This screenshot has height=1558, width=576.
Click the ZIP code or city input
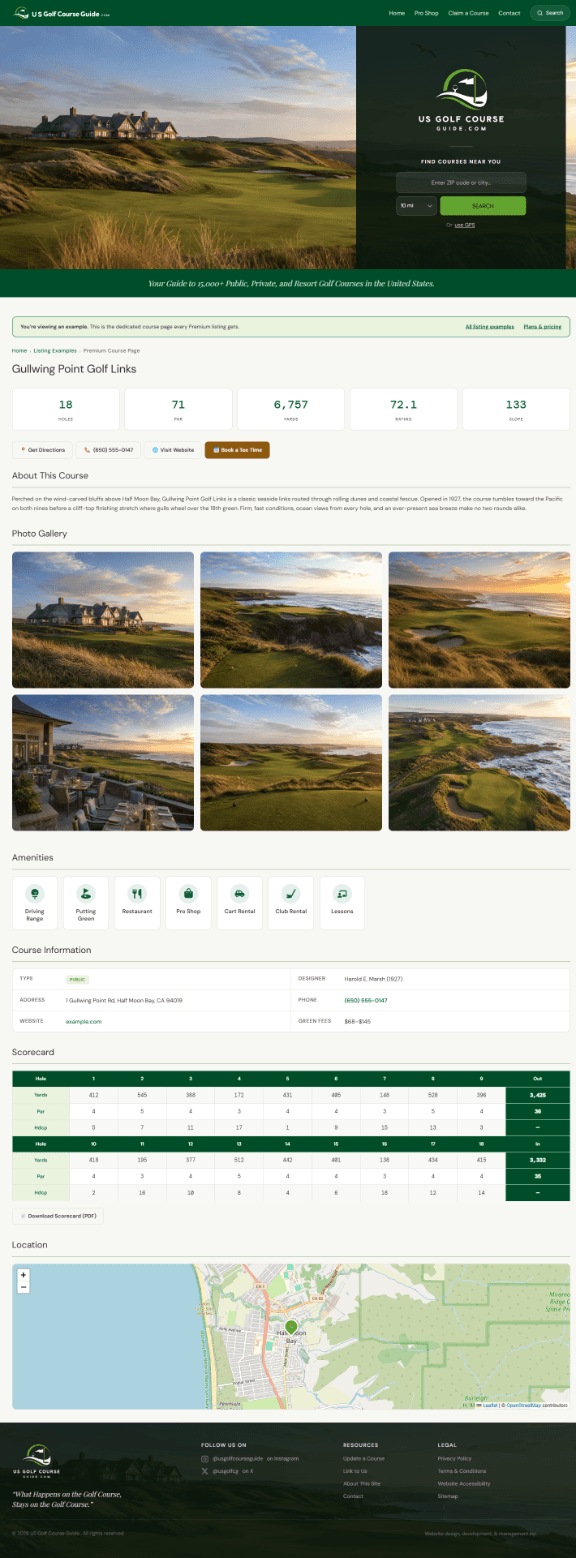click(x=461, y=183)
